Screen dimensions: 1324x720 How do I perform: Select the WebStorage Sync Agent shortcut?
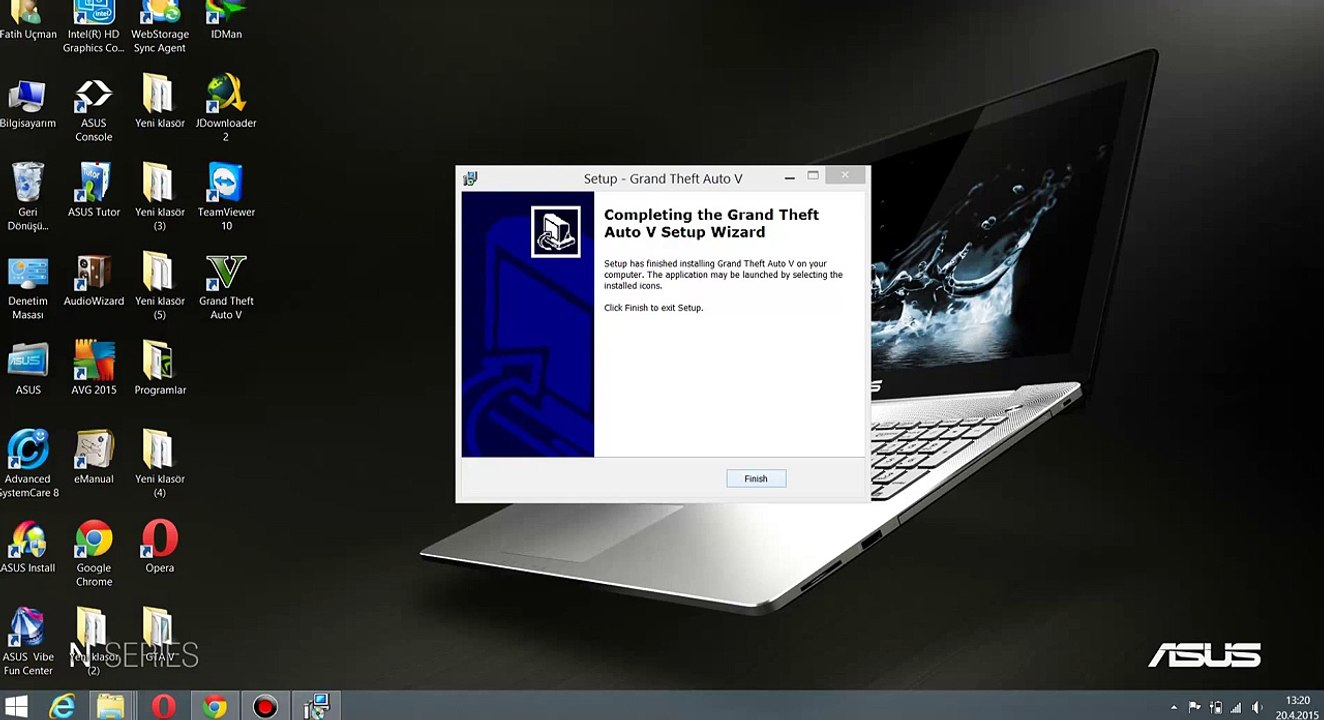point(160,27)
